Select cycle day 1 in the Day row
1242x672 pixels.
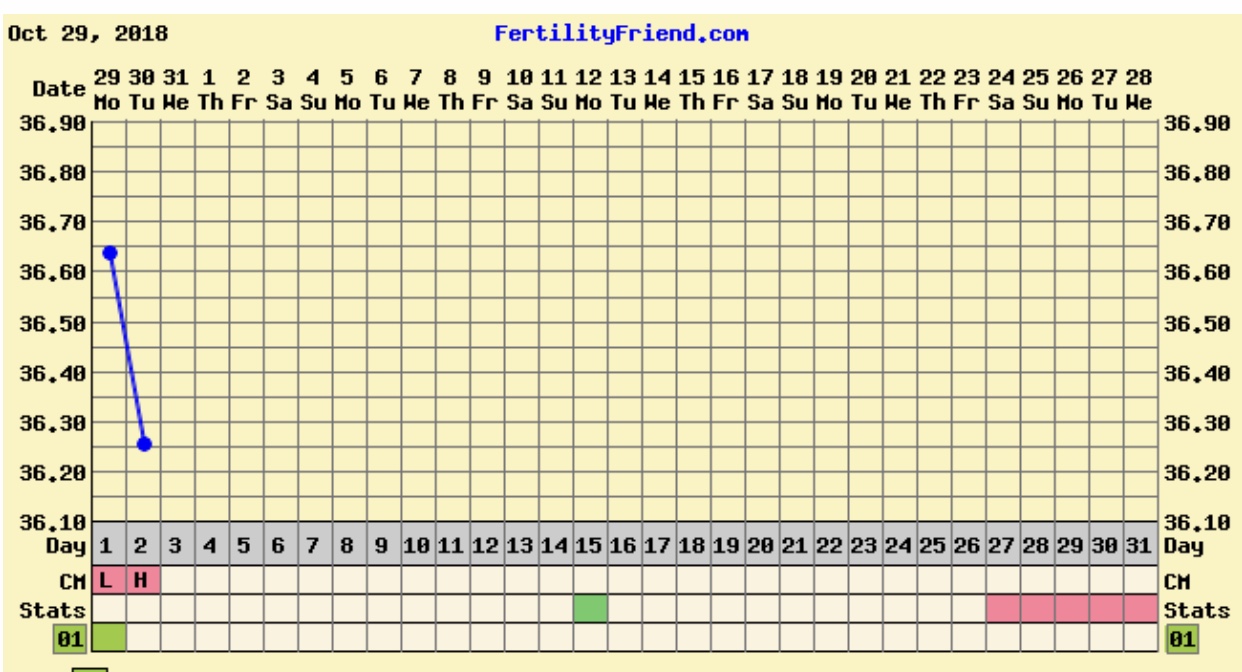pos(110,548)
